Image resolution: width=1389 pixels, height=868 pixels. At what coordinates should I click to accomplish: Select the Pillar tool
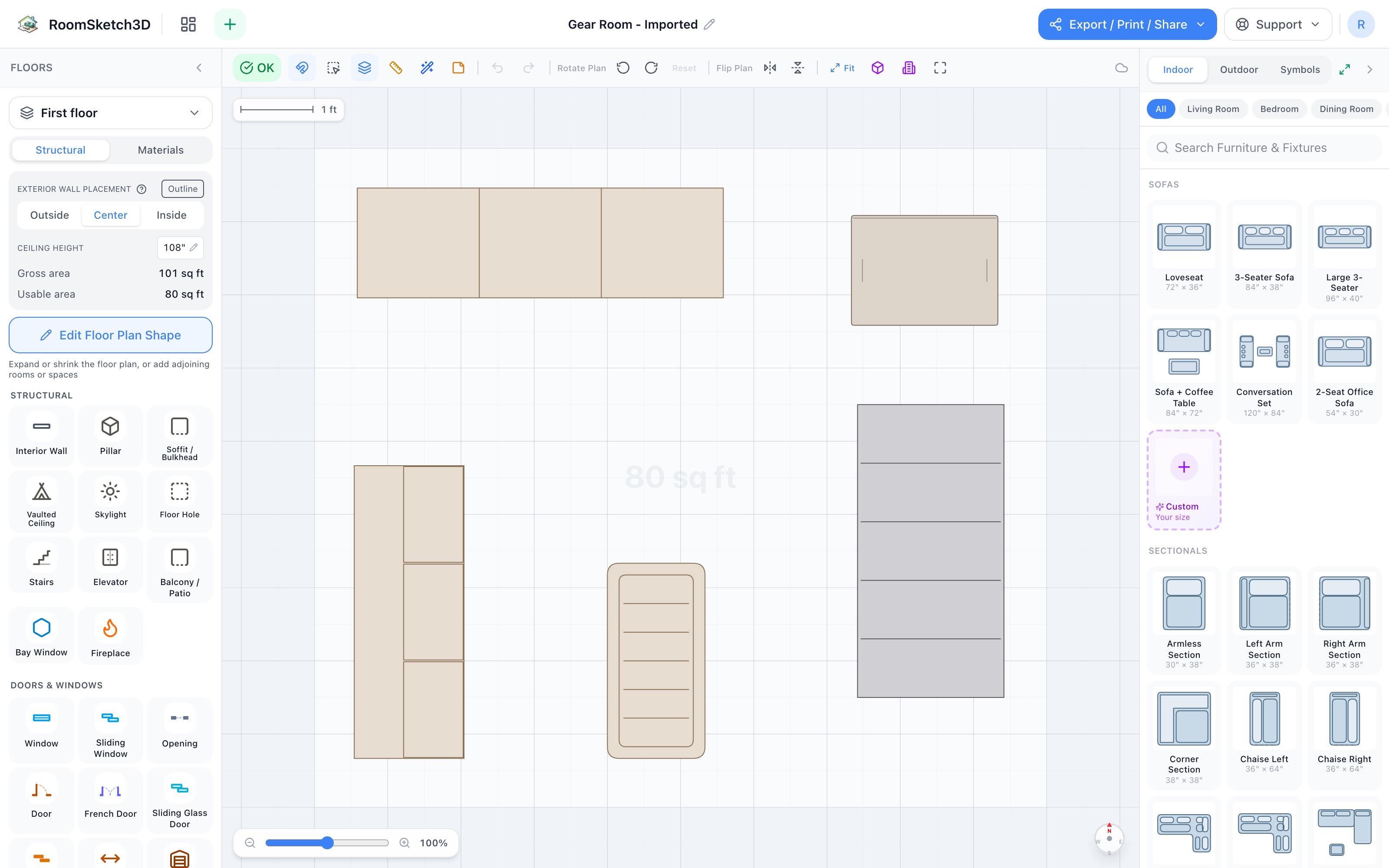pos(110,436)
